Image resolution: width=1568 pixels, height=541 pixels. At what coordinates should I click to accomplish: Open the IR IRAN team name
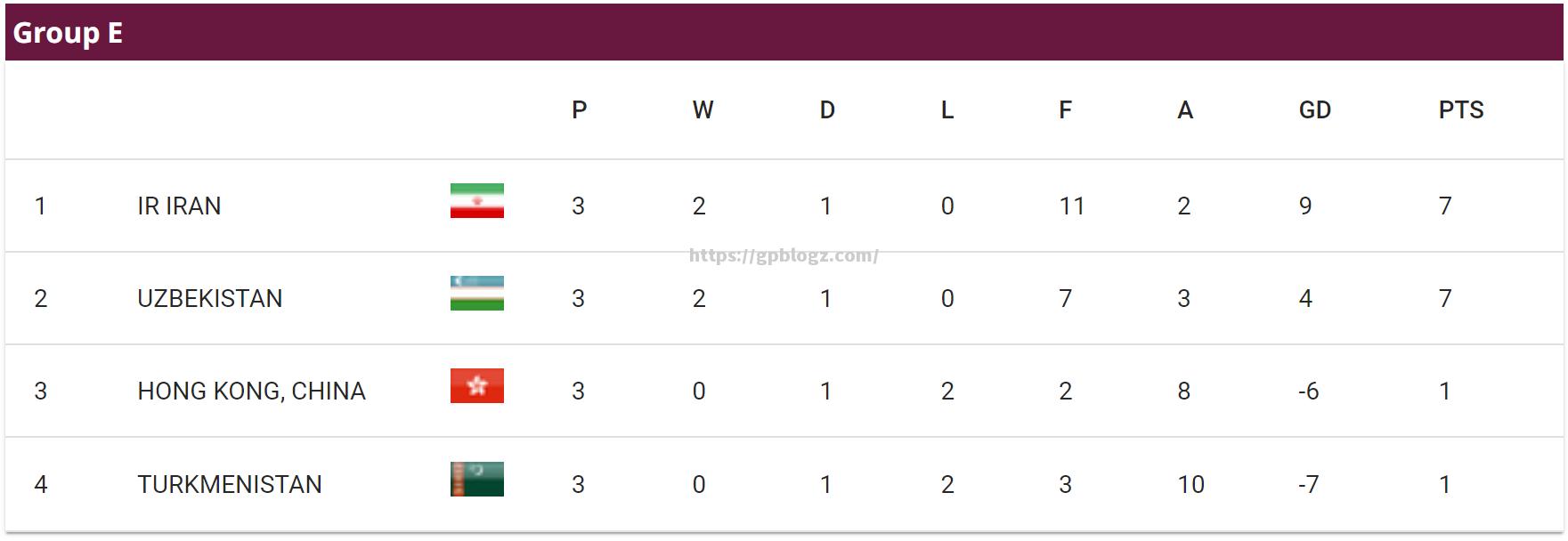[179, 206]
